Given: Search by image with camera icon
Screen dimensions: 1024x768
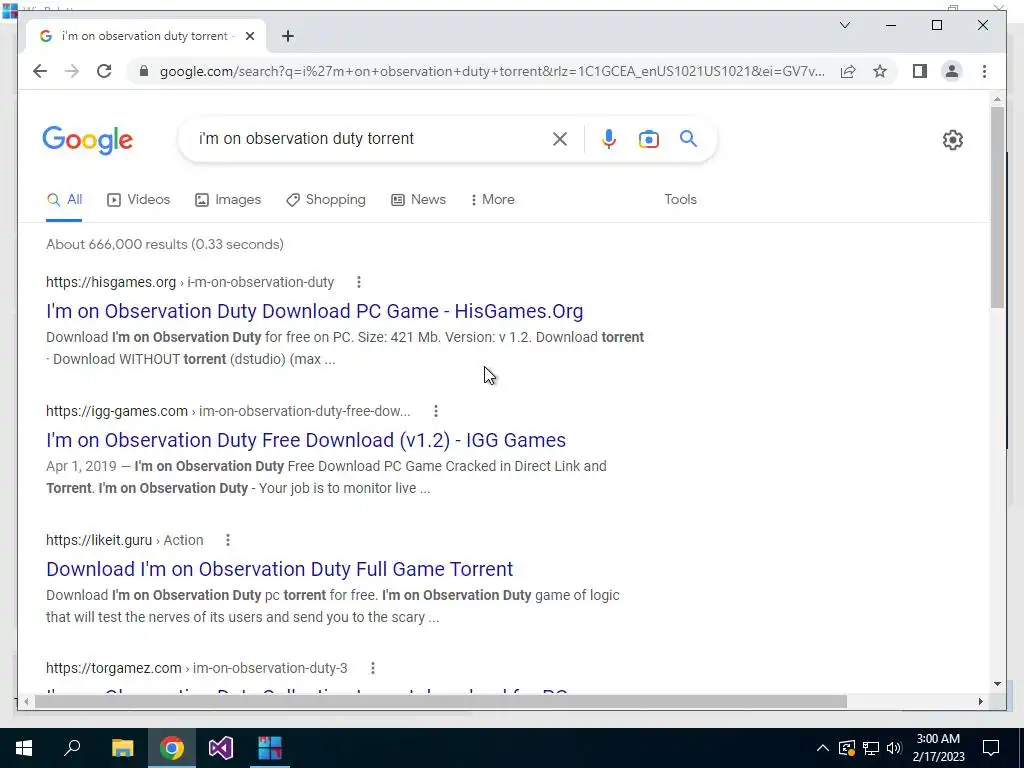Looking at the screenshot, I should (648, 138).
